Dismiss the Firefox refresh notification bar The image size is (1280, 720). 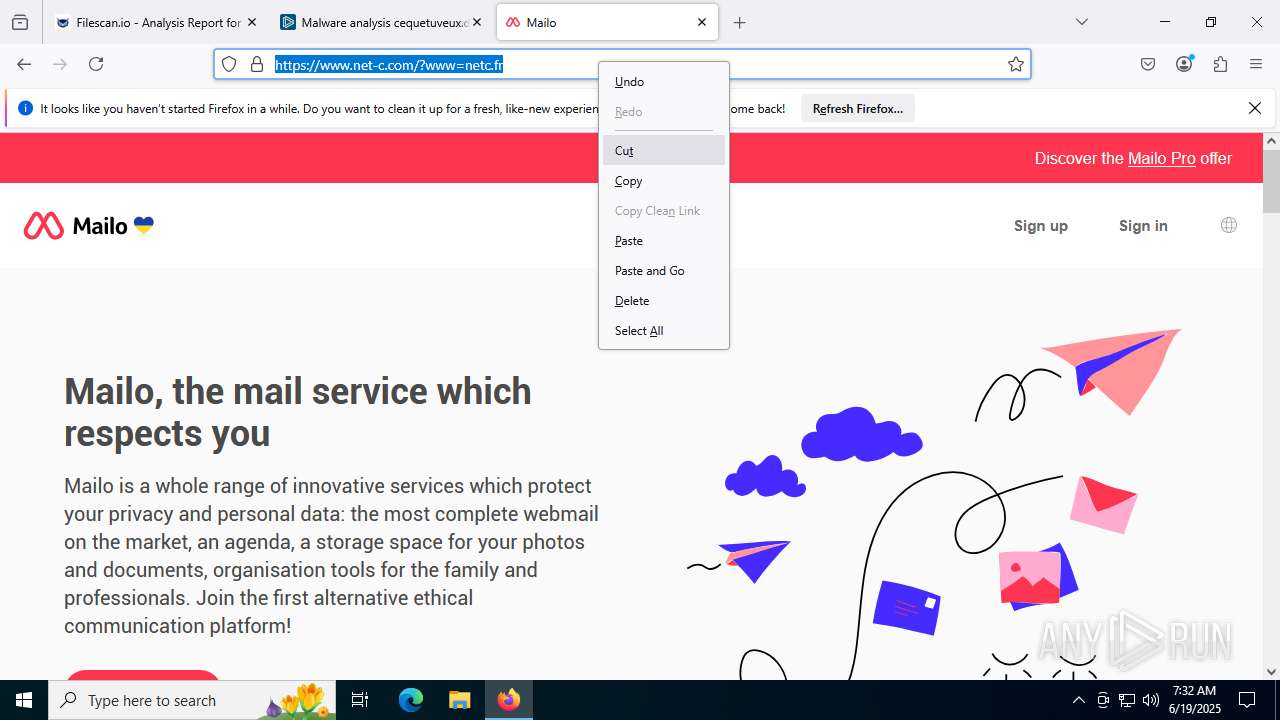[x=1255, y=108]
